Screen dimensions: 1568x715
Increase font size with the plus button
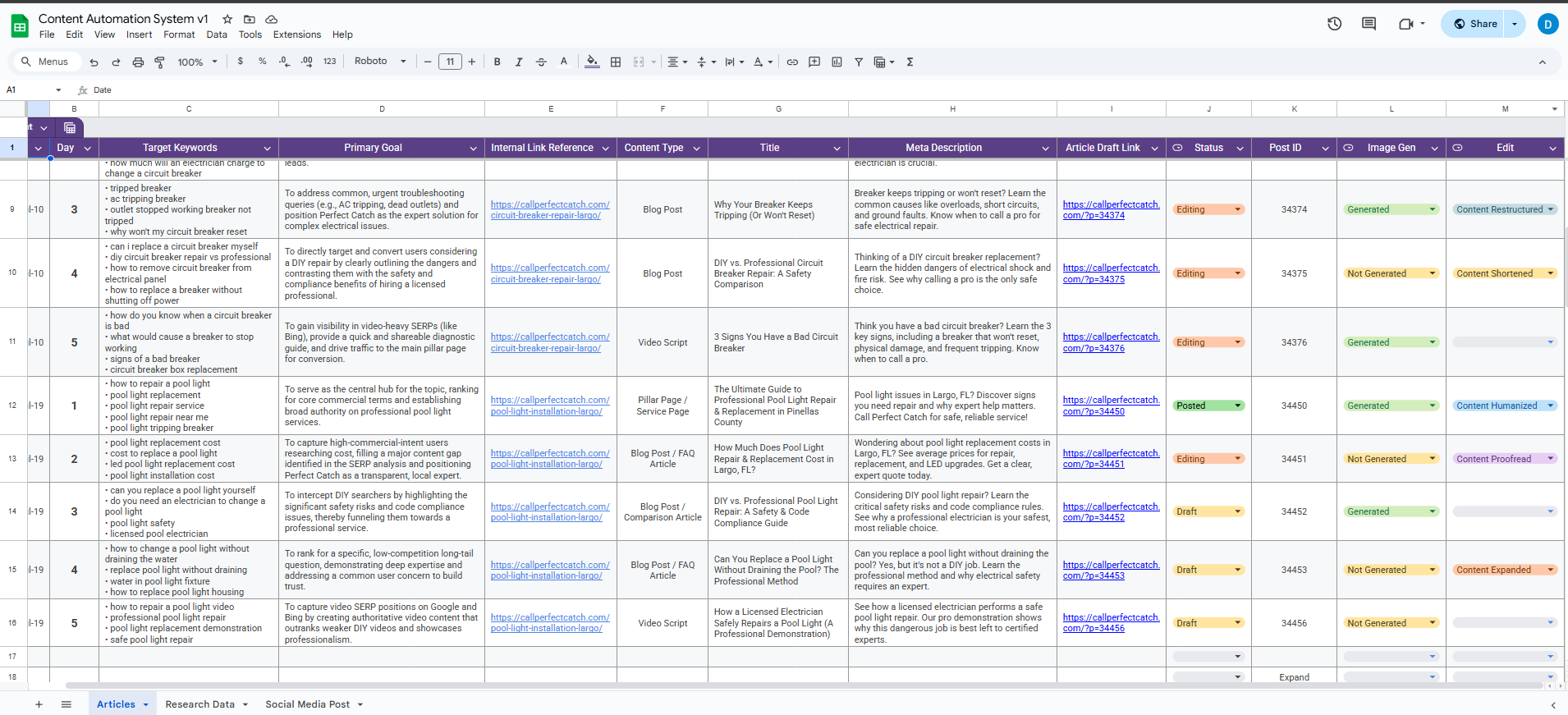[x=472, y=62]
